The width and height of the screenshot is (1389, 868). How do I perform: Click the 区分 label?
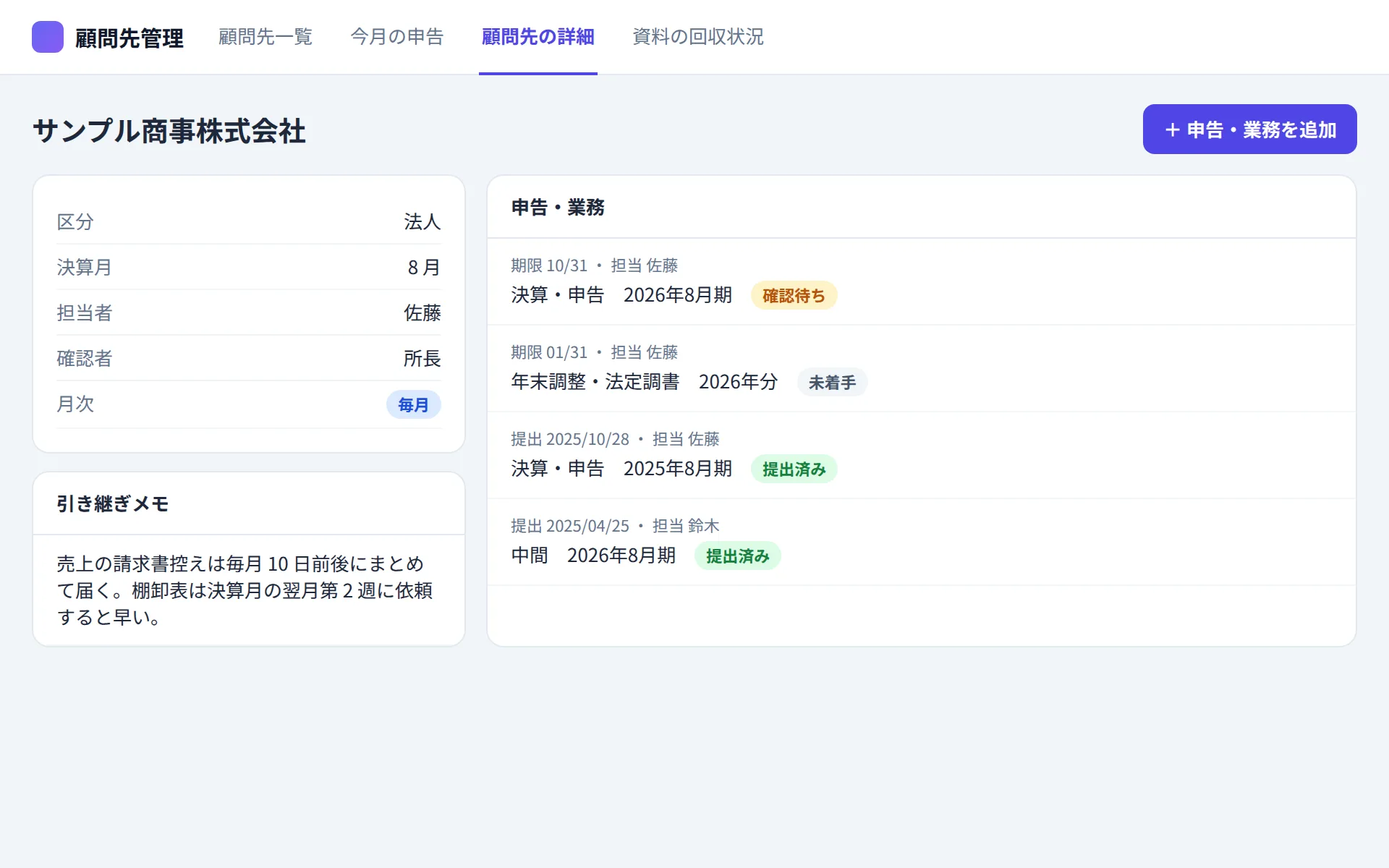click(75, 222)
